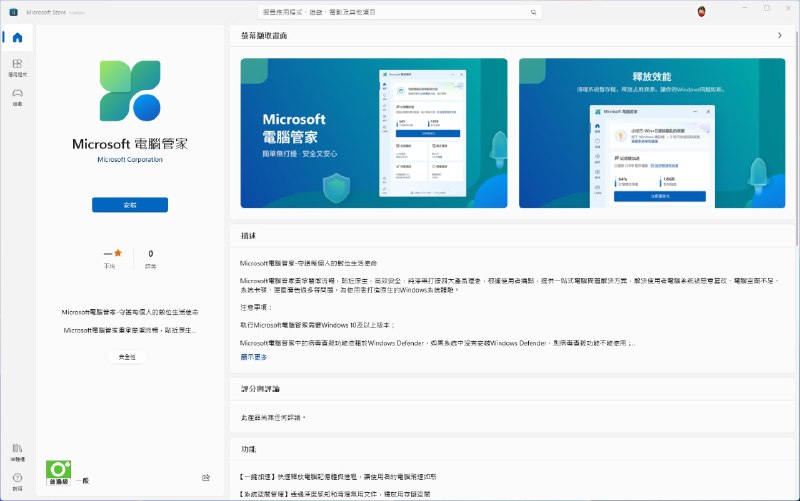
Task: Click the security tag pill button
Action: click(127, 357)
